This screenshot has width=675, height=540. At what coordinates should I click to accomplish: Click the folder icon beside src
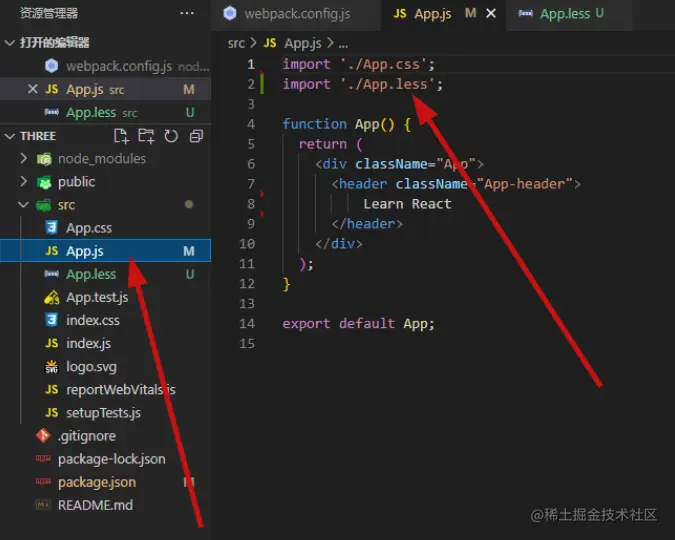click(44, 205)
